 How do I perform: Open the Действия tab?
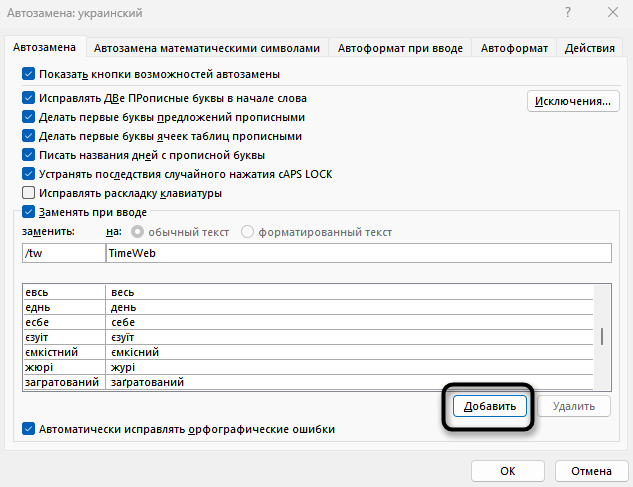589,48
